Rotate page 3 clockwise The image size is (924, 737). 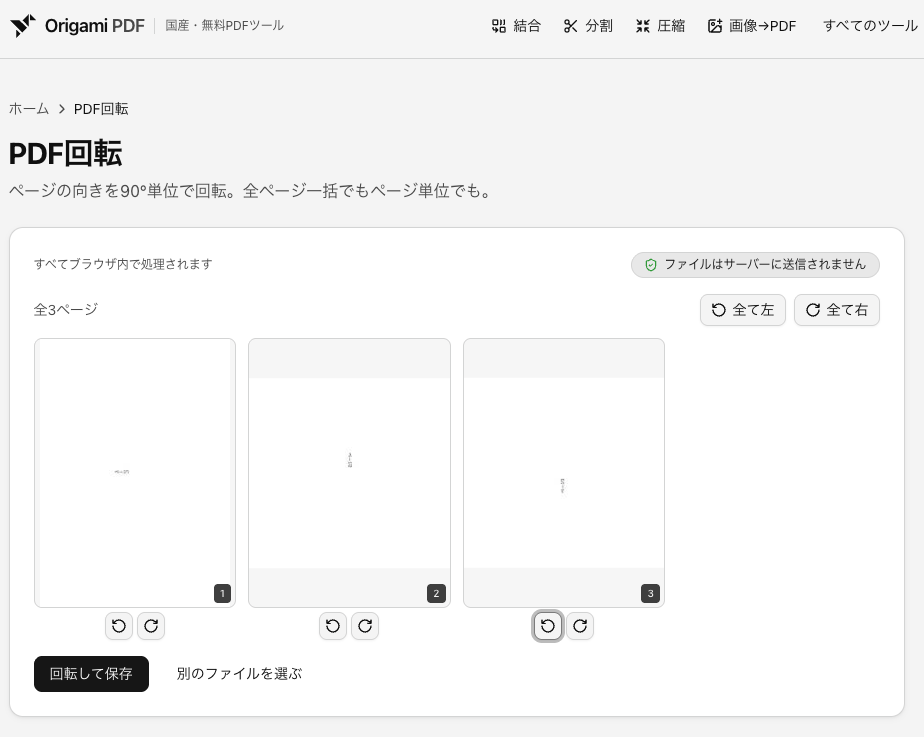click(580, 626)
